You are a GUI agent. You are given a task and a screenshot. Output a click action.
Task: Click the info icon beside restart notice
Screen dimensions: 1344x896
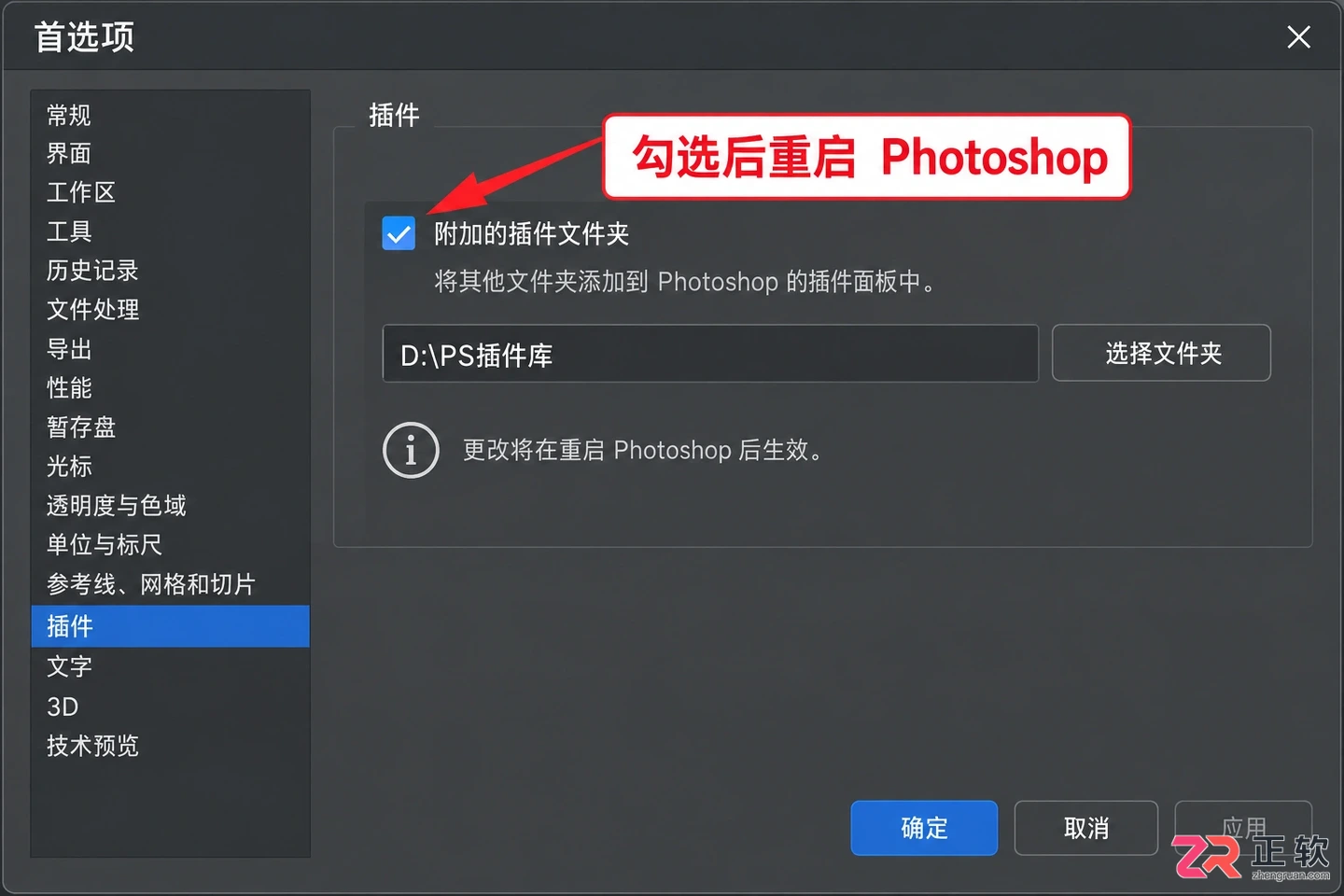click(411, 450)
